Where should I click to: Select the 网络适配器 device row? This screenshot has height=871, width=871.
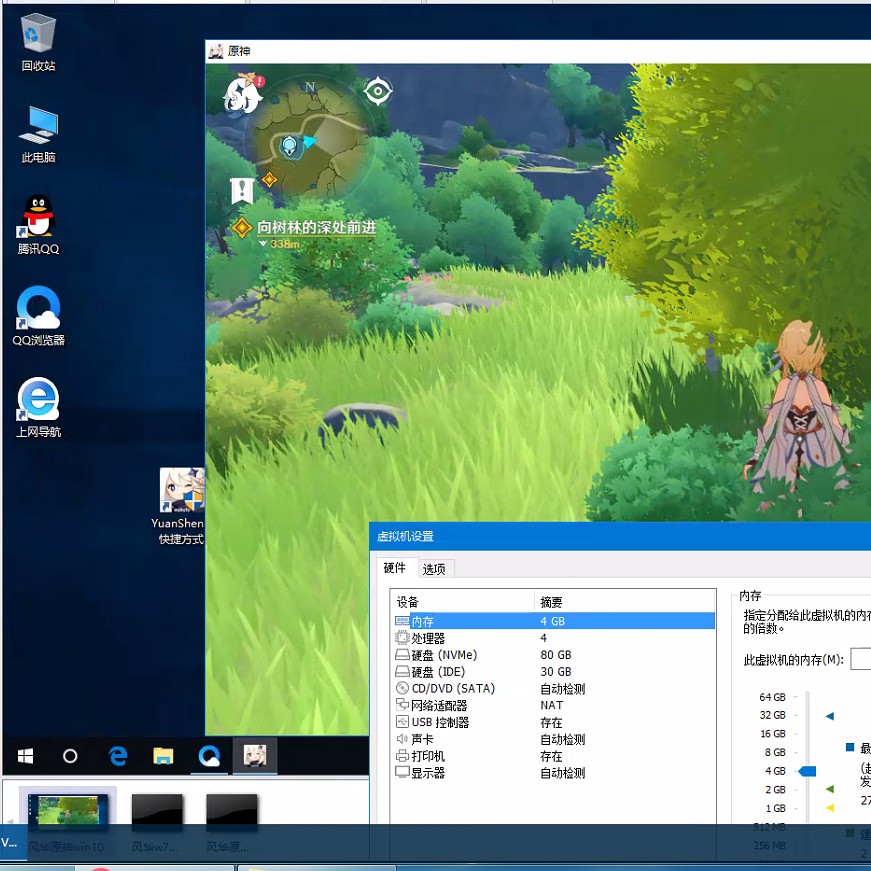click(554, 705)
